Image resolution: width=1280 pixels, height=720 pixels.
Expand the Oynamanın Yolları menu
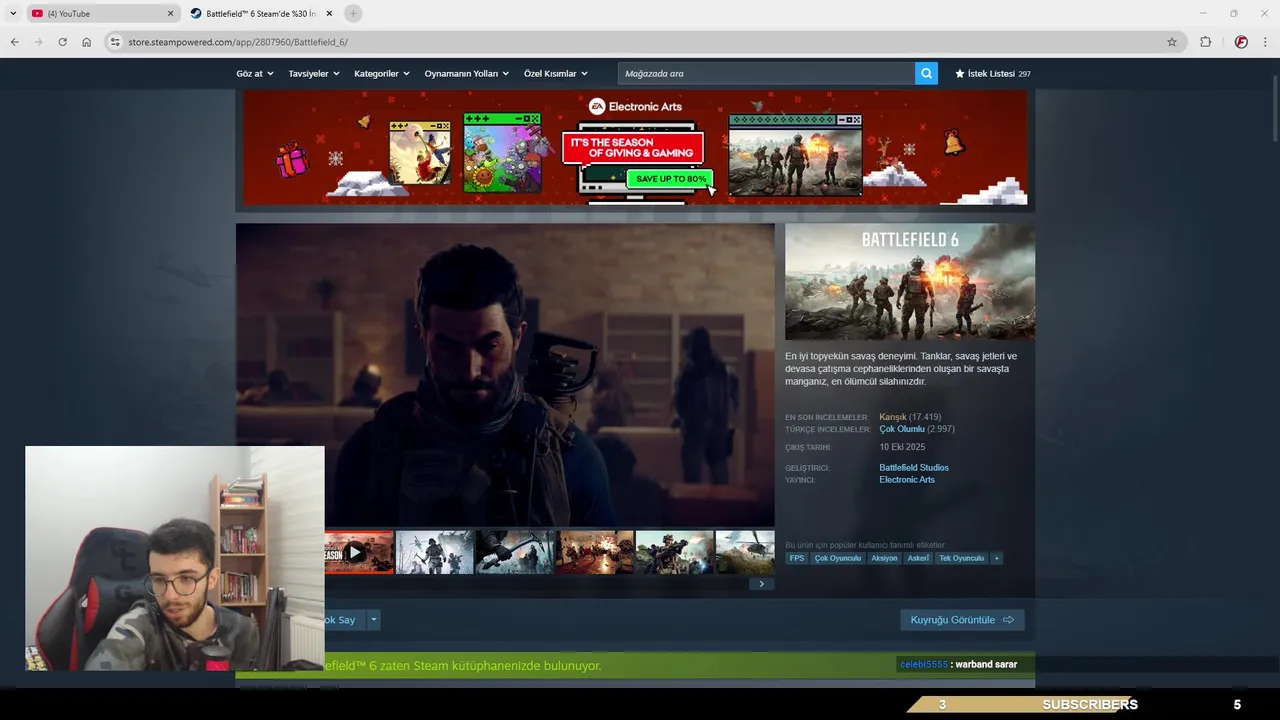click(467, 73)
